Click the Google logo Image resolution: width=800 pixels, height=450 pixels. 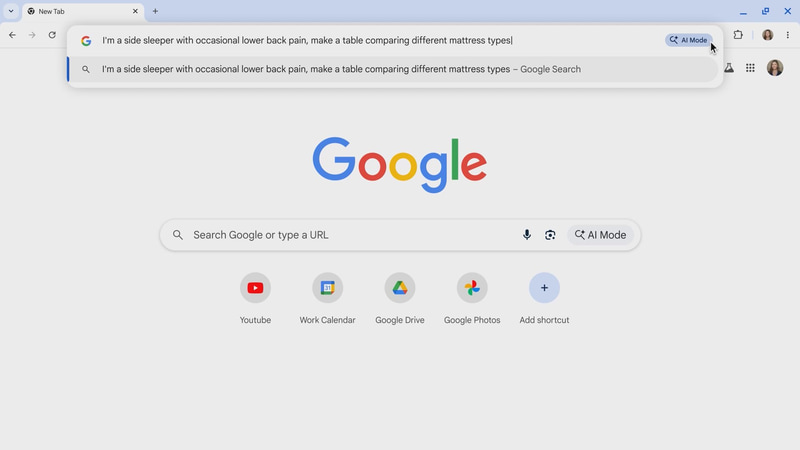(x=399, y=164)
